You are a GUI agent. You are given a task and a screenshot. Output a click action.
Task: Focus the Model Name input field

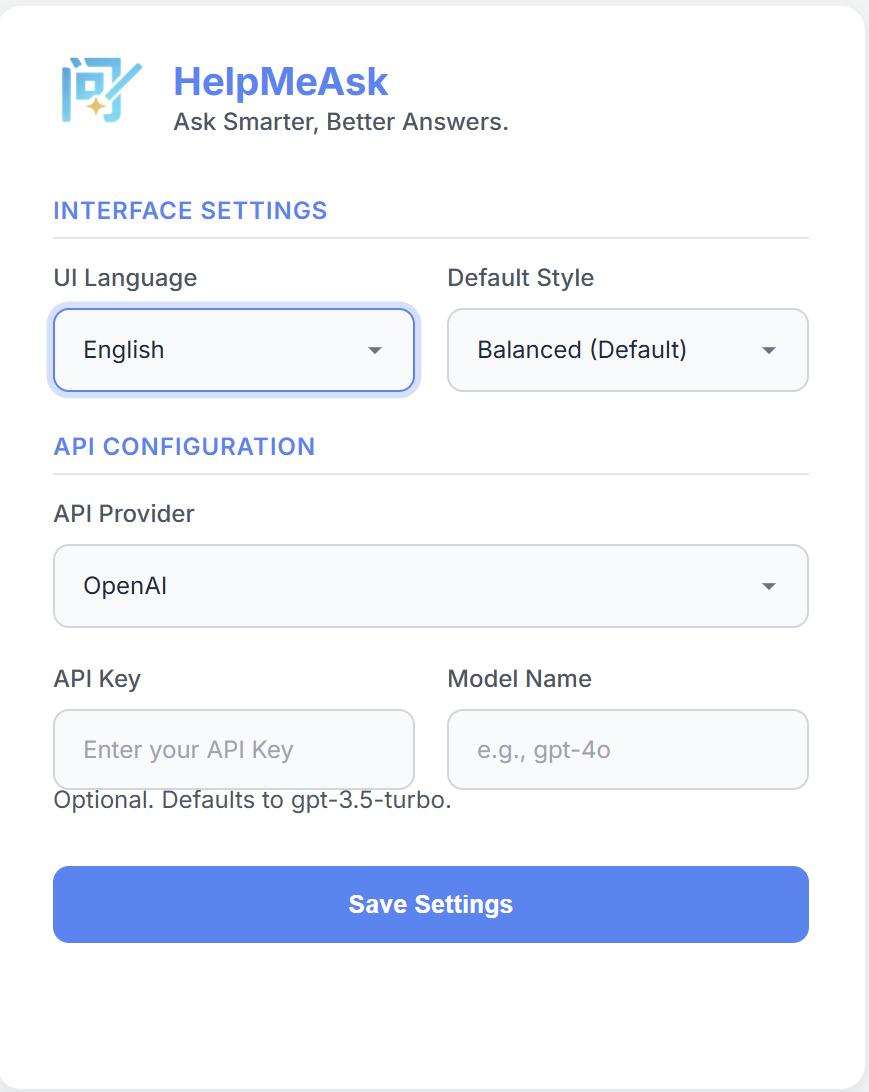tap(627, 749)
